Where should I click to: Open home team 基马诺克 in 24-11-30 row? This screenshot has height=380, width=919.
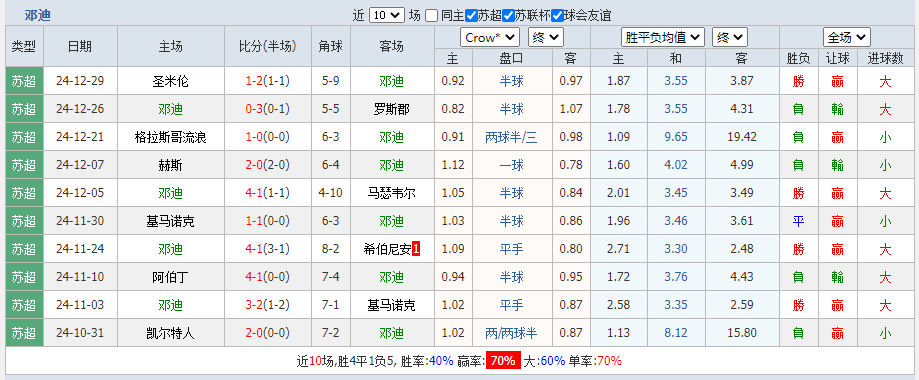(171, 221)
